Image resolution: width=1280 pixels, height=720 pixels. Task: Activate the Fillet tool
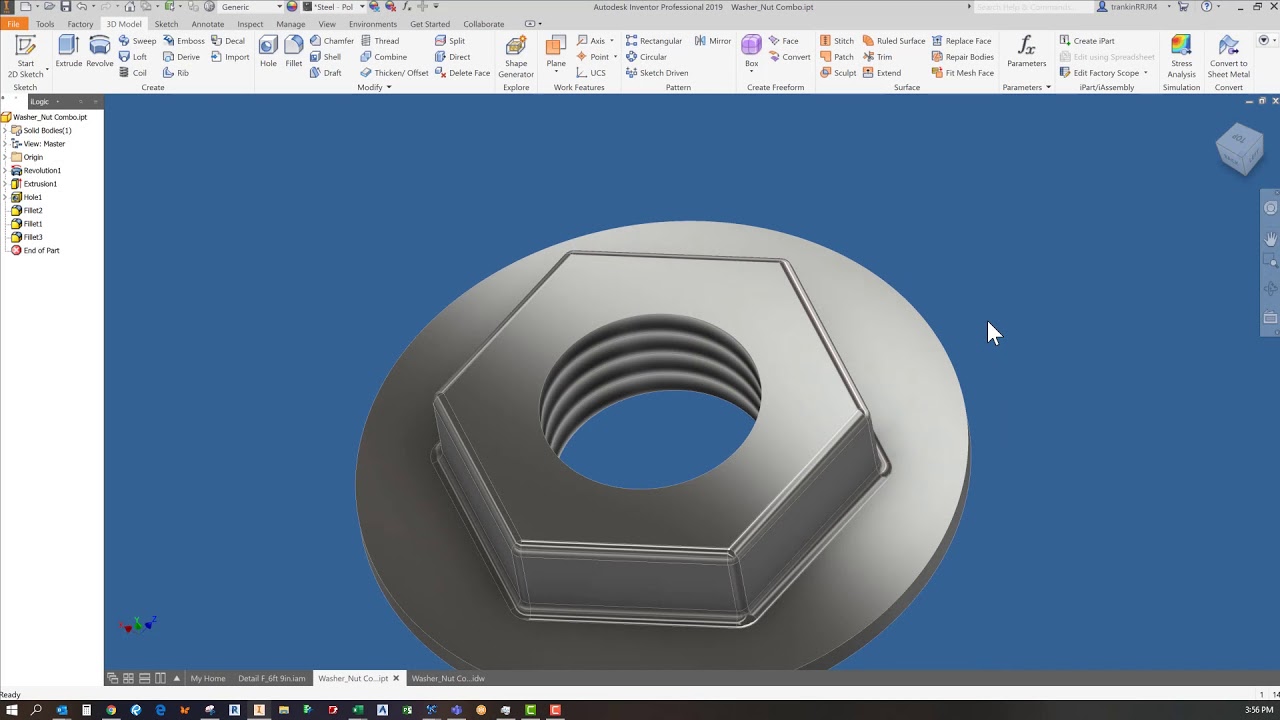[294, 52]
